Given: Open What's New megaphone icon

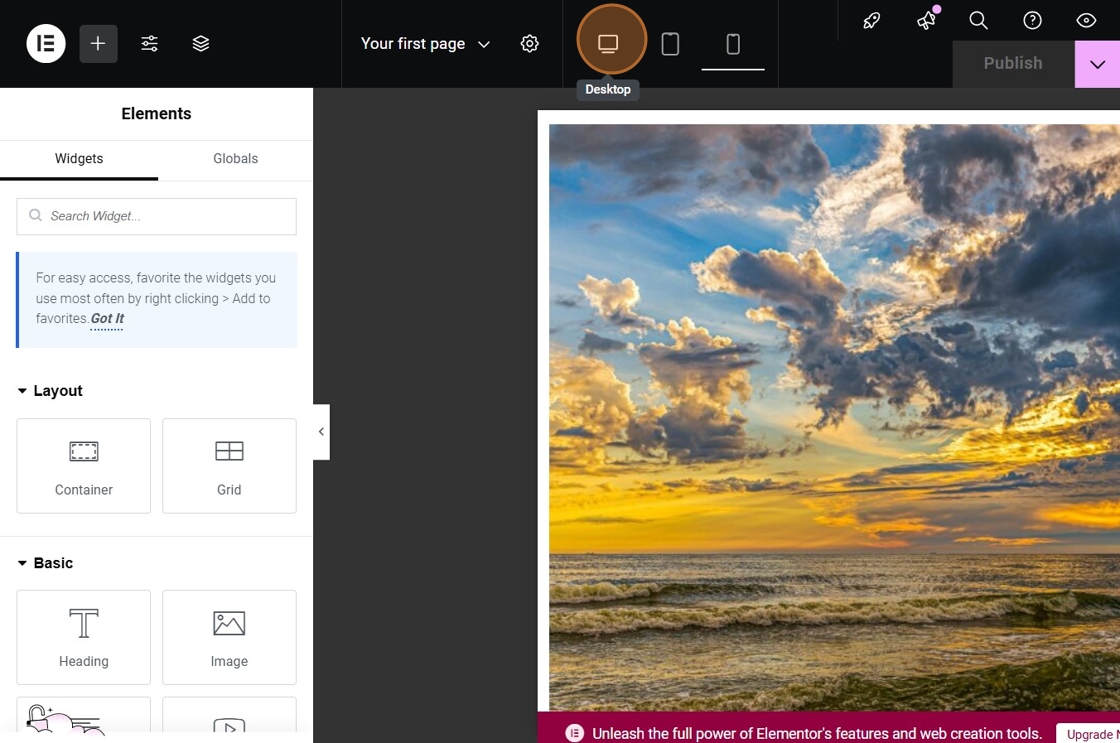Looking at the screenshot, I should pos(926,20).
